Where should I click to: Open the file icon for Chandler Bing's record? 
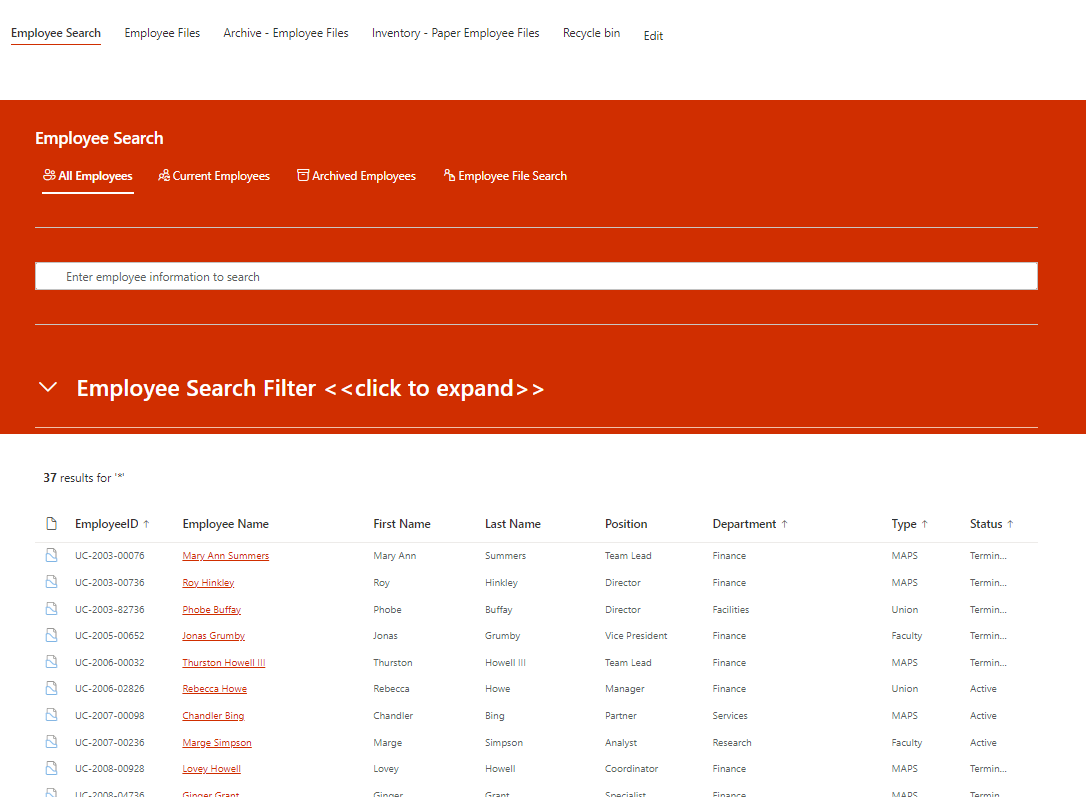(51, 715)
